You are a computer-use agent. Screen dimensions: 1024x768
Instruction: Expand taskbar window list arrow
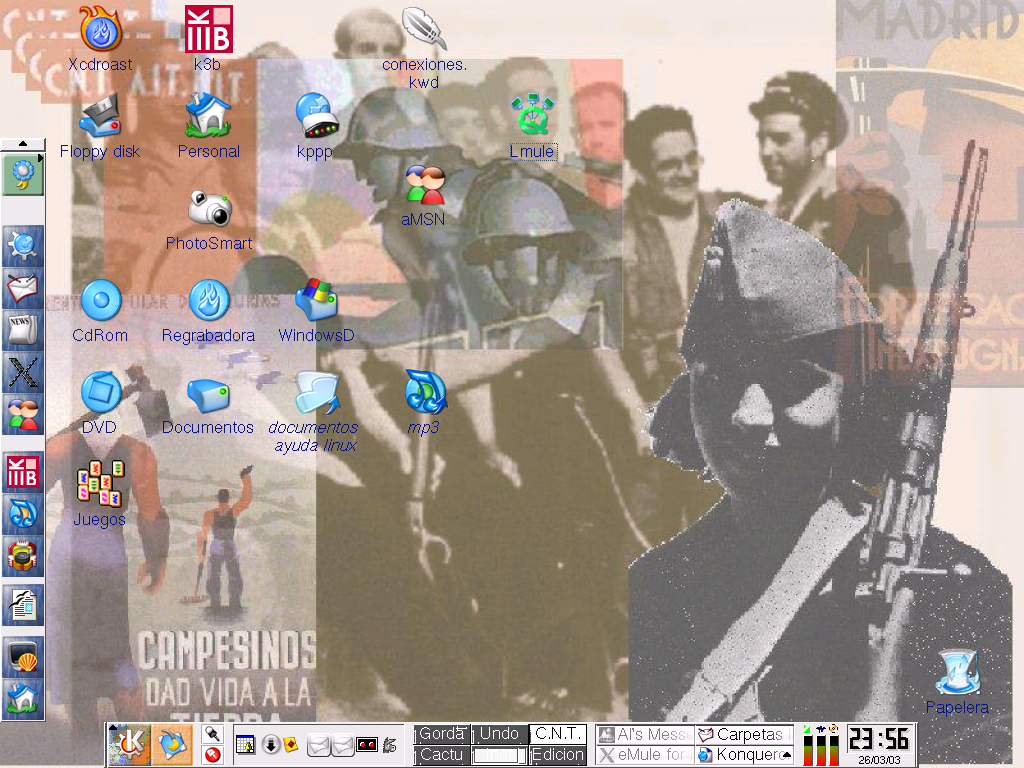788,755
